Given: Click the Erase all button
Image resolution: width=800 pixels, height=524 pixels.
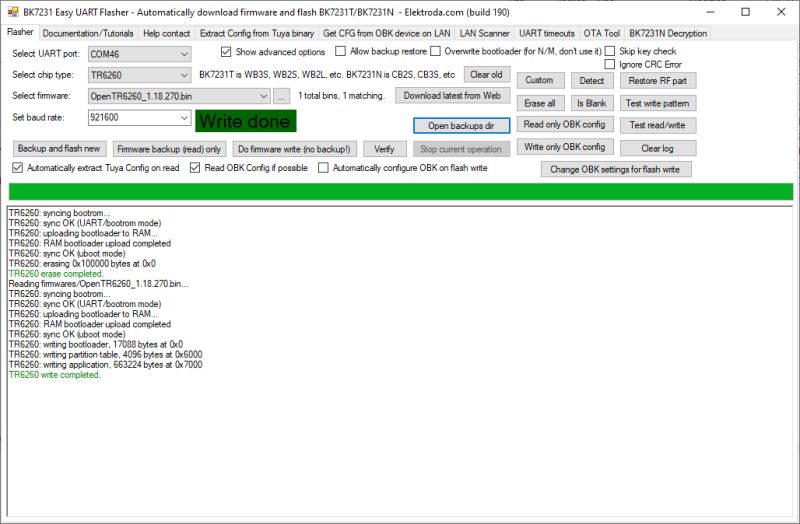Looking at the screenshot, I should [x=540, y=103].
